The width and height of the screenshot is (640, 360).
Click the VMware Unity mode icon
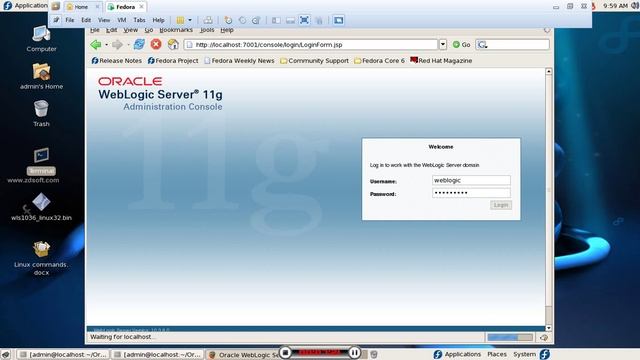[319, 20]
